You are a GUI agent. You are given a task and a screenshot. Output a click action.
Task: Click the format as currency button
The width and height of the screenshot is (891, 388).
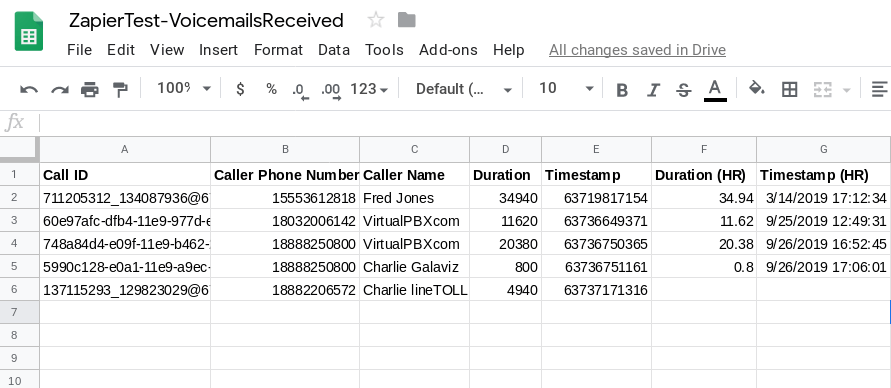[x=240, y=89]
